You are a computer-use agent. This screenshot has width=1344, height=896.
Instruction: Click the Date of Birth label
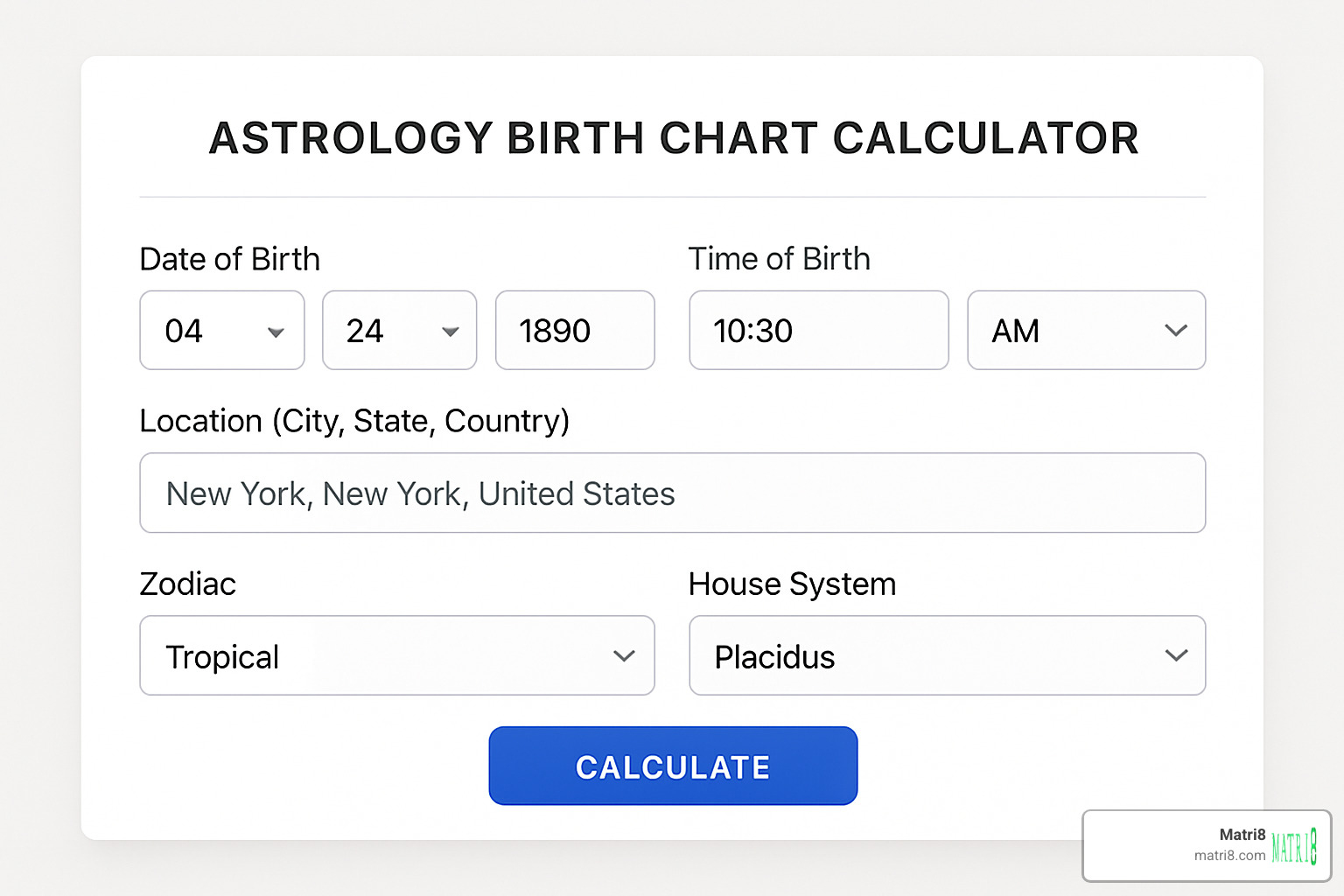[229, 260]
